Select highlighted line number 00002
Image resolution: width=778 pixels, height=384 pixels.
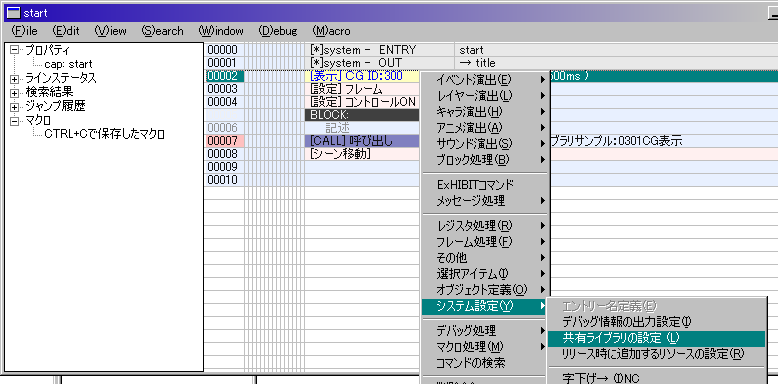click(224, 76)
